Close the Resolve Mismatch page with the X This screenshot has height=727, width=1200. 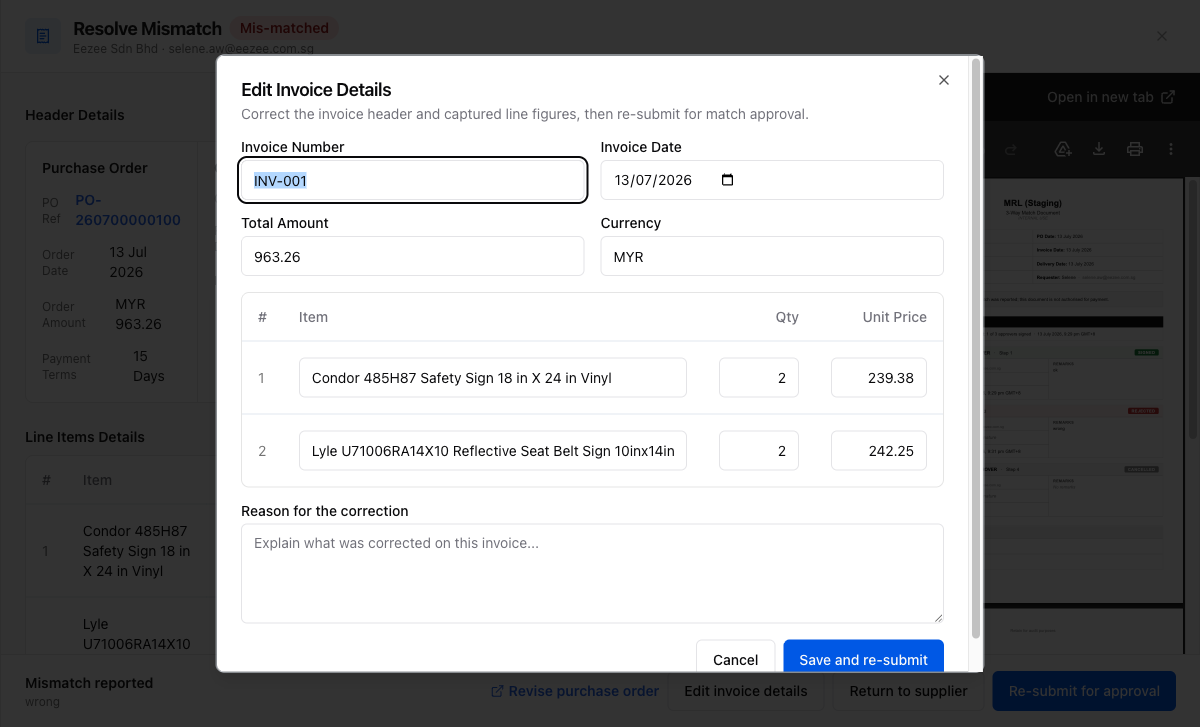(x=1162, y=36)
